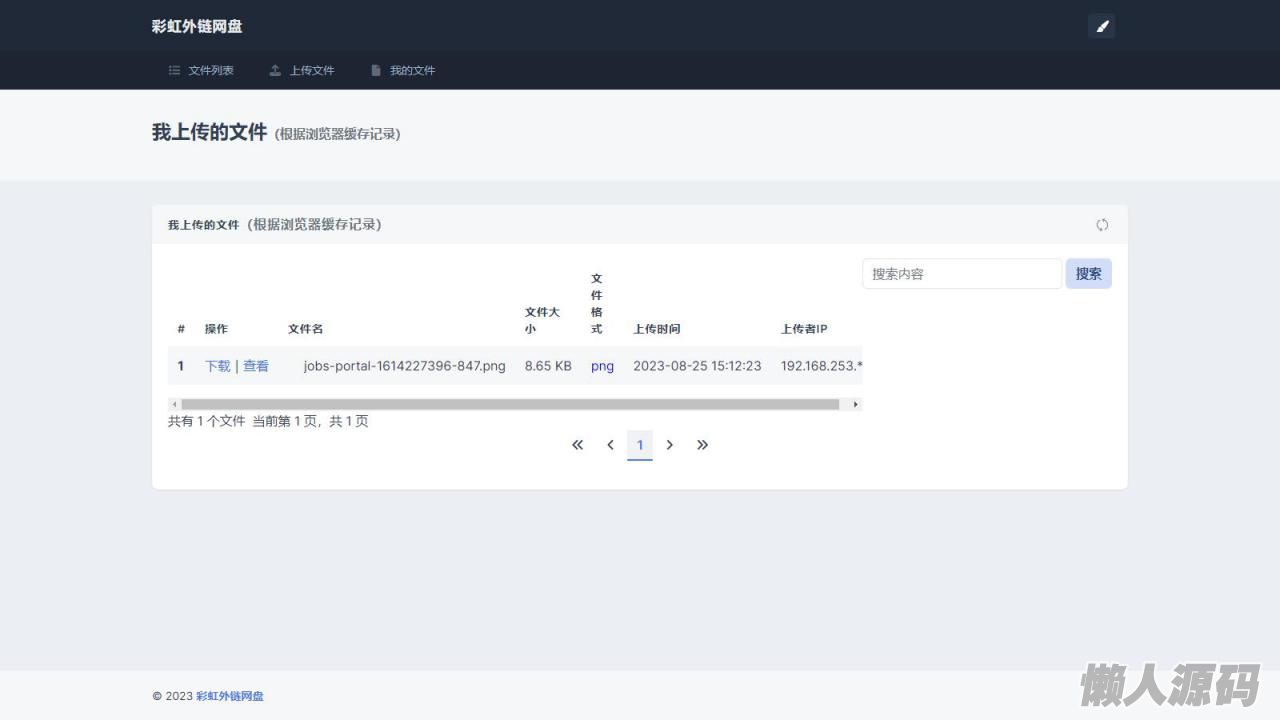
Task: Go to next page arrow
Action: (670, 445)
